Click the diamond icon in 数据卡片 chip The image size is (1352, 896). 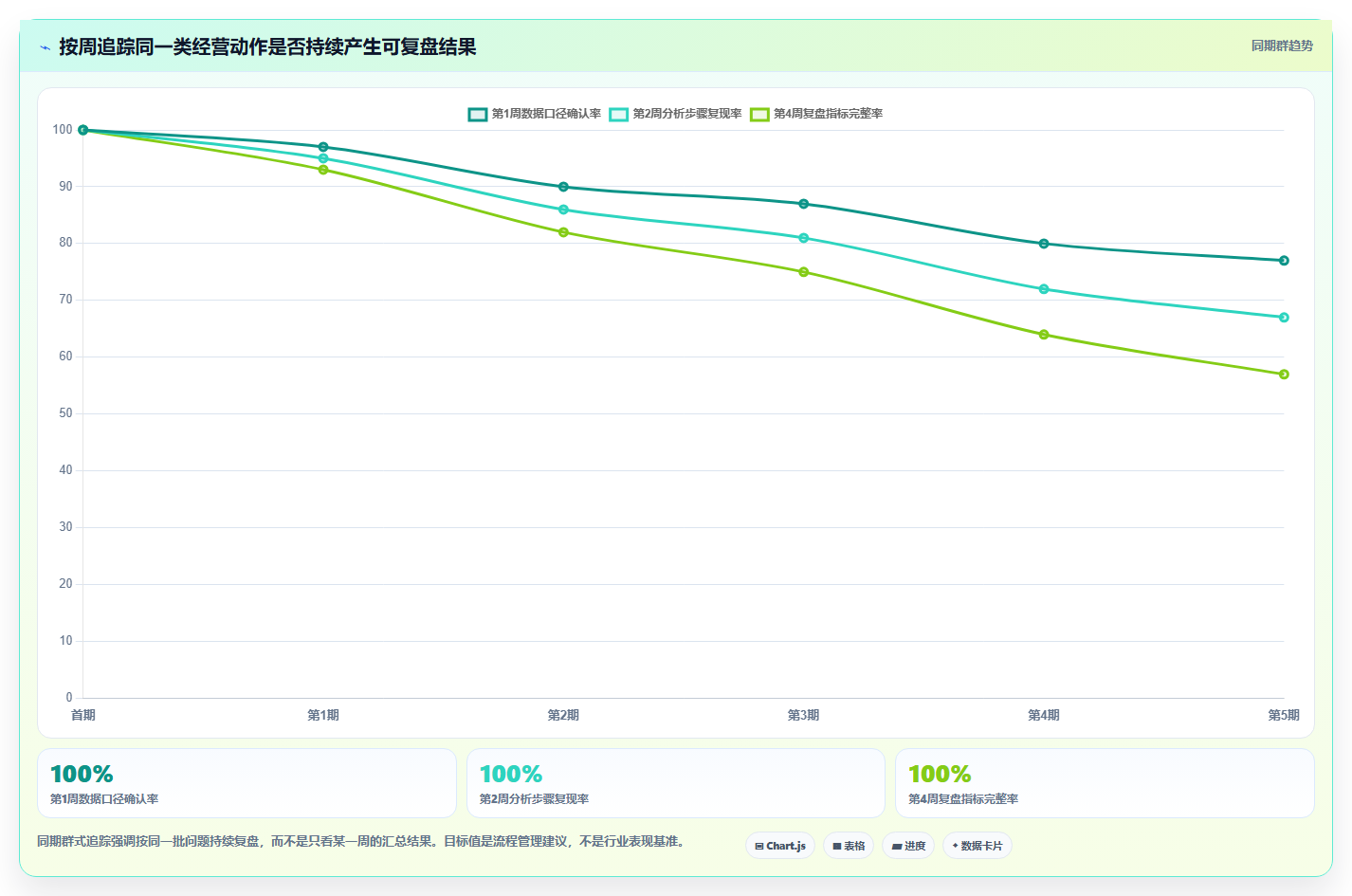point(955,846)
